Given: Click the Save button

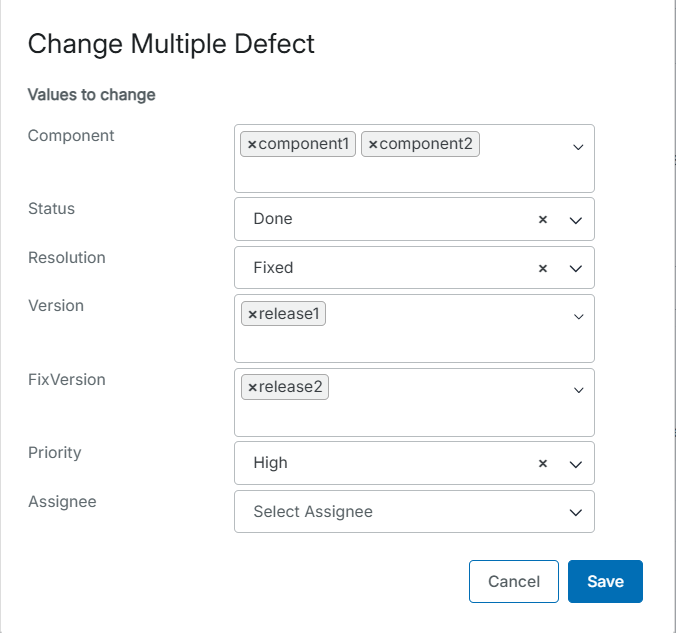Looking at the screenshot, I should (x=605, y=581).
